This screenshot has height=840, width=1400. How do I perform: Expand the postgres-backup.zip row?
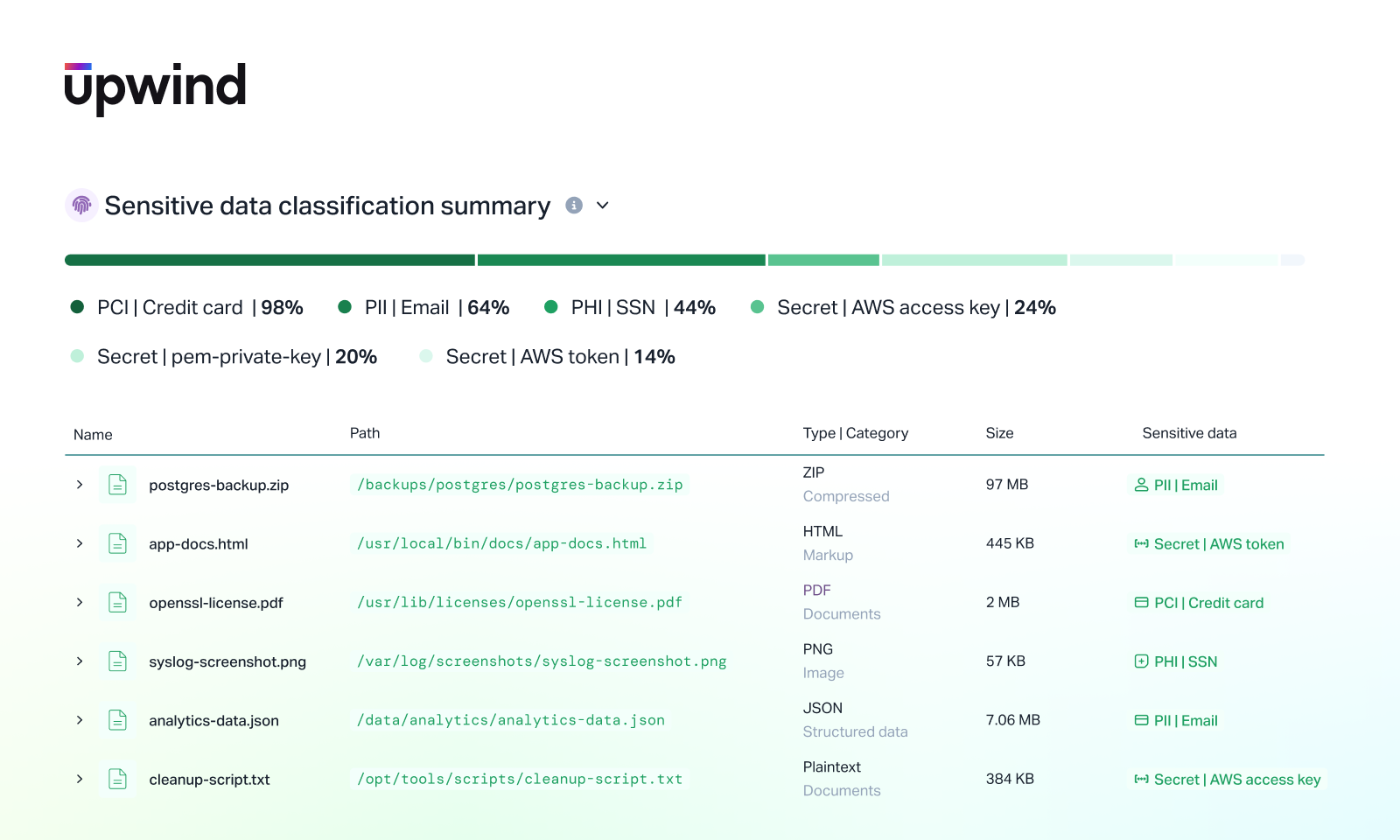[80, 485]
